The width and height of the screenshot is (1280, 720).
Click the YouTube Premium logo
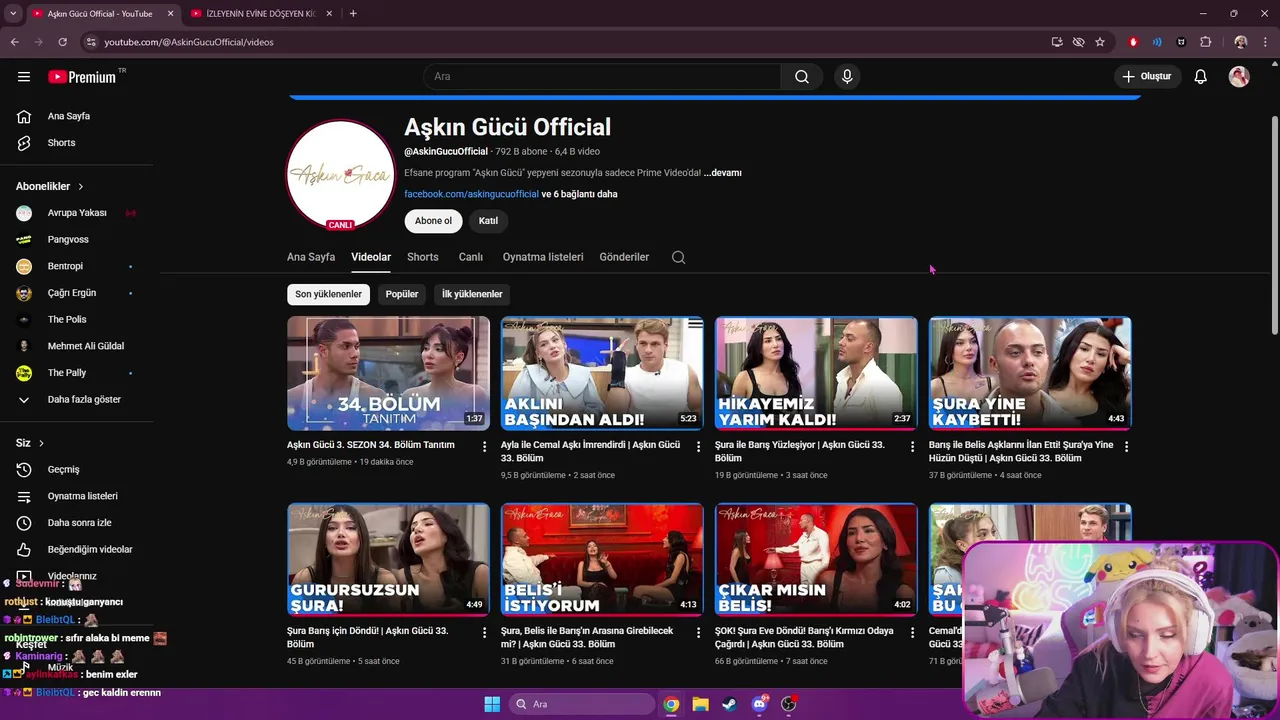[x=82, y=77]
